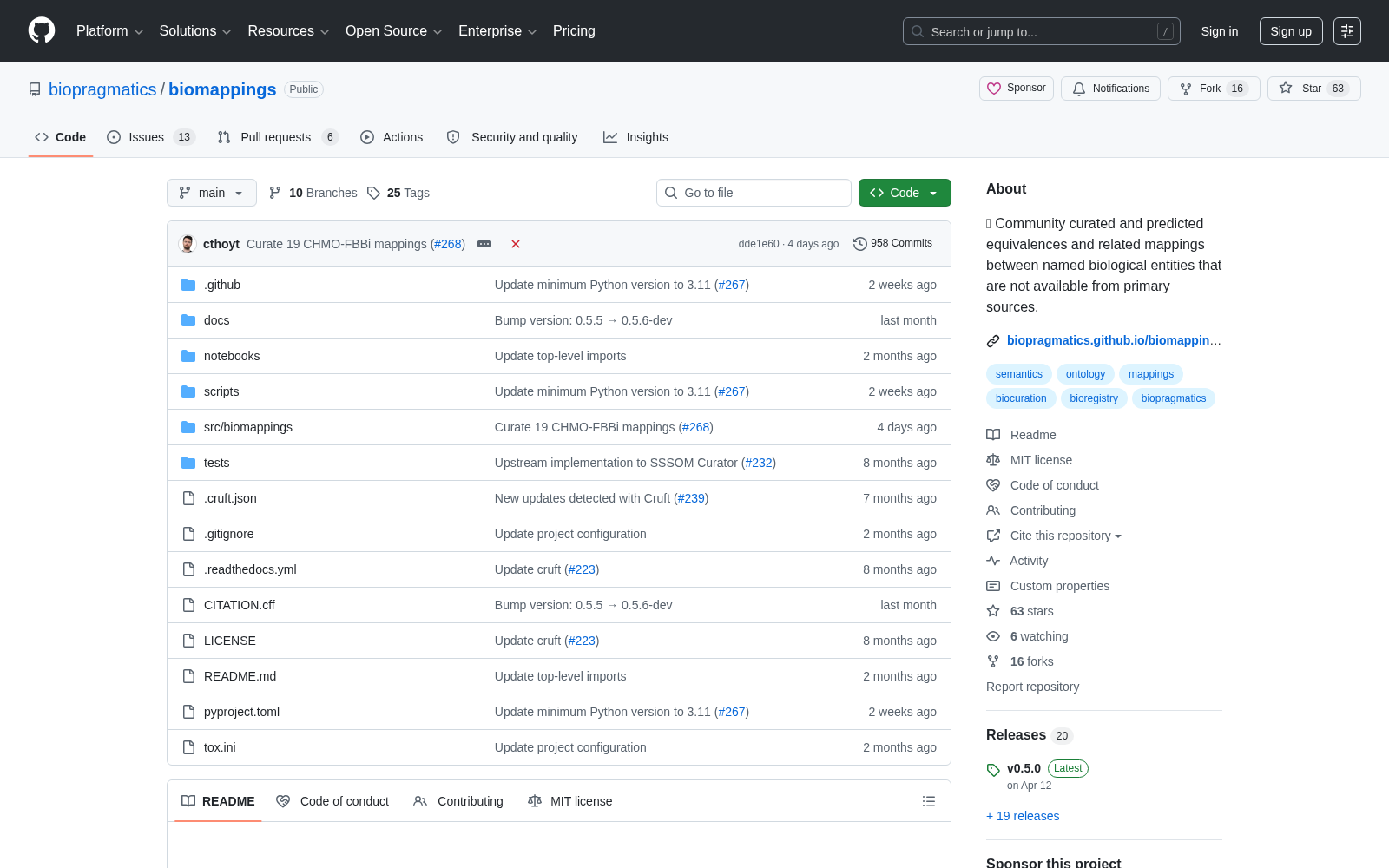Image resolution: width=1389 pixels, height=868 pixels.
Task: Open the biopragmatics organization link
Action: pyautogui.click(x=102, y=89)
